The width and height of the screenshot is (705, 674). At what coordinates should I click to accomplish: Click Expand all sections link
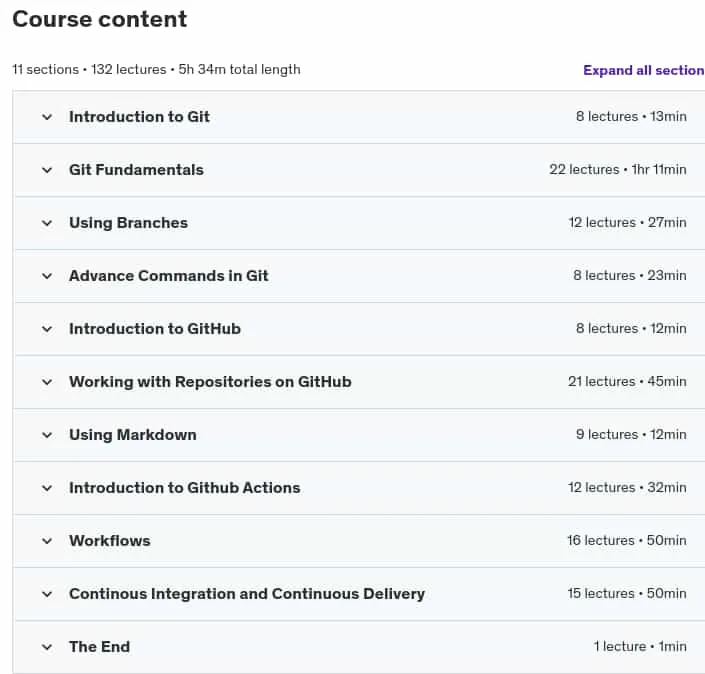[x=644, y=70]
